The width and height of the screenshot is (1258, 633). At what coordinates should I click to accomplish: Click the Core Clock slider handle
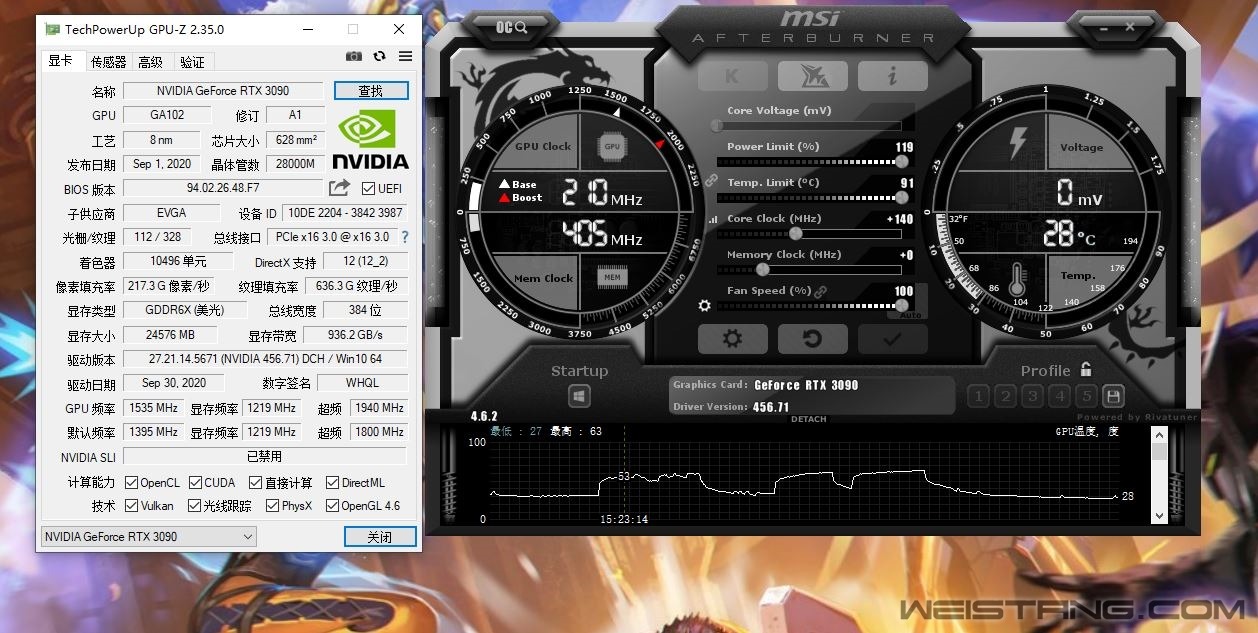(795, 234)
